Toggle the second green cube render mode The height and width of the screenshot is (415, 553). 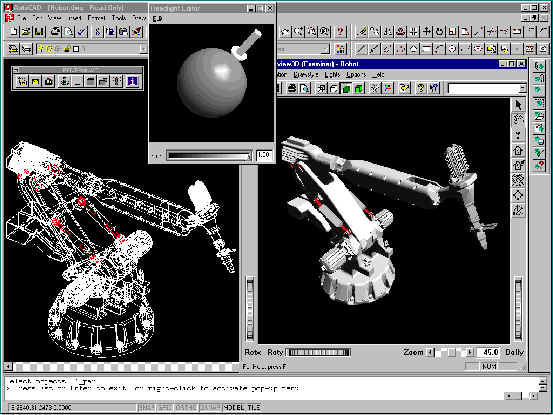pos(359,88)
